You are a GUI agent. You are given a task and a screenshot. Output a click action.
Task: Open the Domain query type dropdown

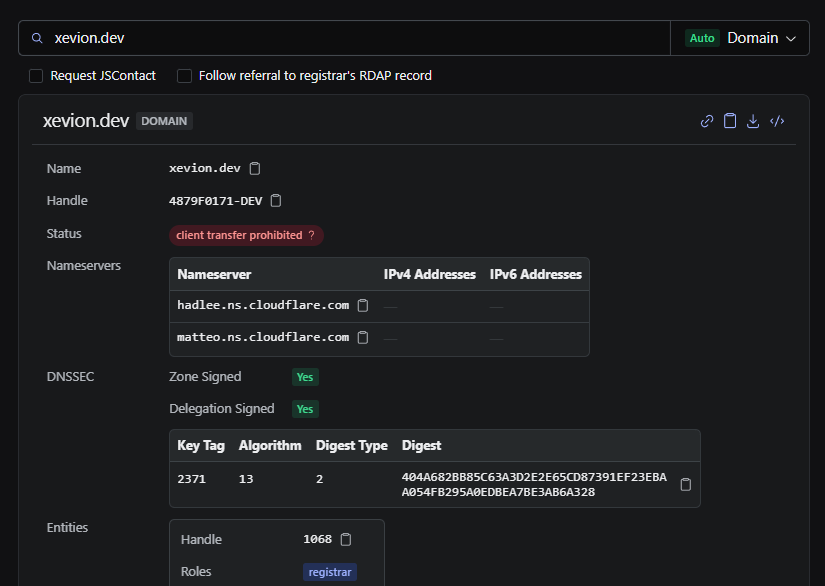pos(762,37)
